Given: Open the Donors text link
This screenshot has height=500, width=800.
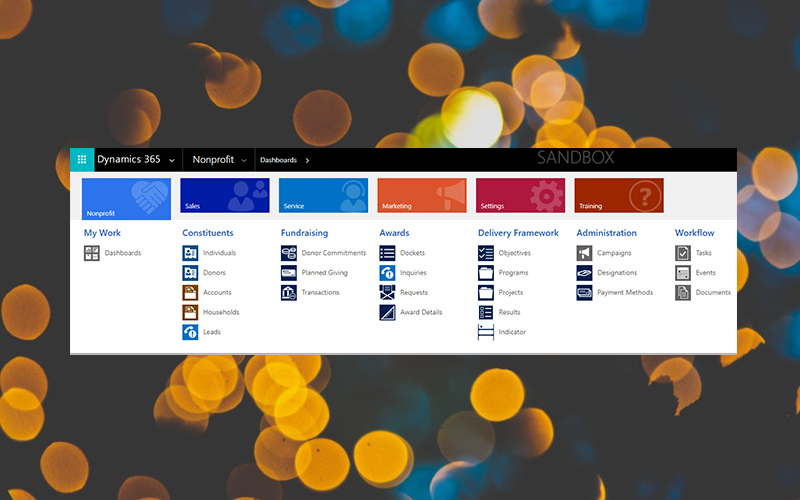Looking at the screenshot, I should point(214,273).
